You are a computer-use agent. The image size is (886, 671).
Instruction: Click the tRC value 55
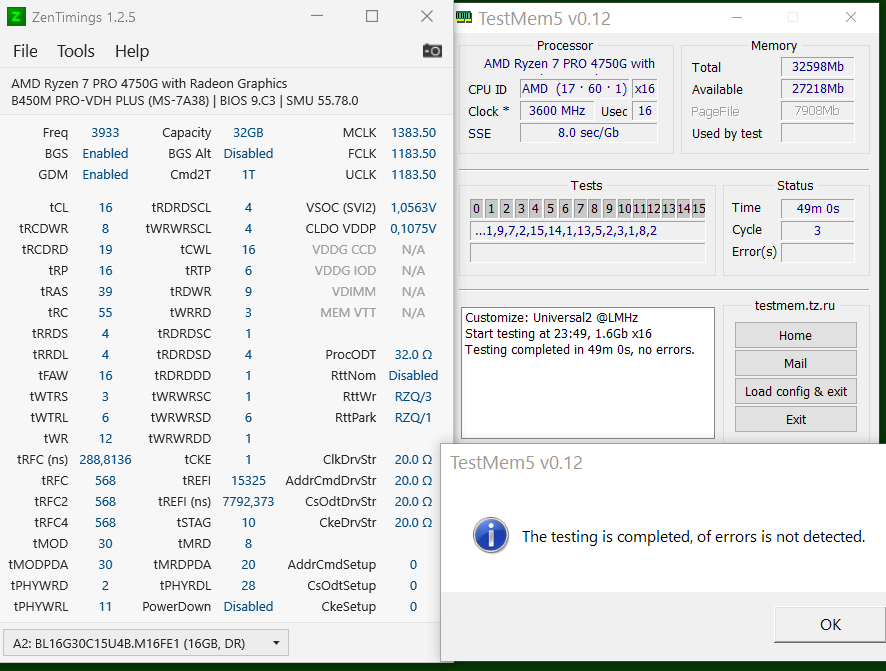(x=105, y=312)
